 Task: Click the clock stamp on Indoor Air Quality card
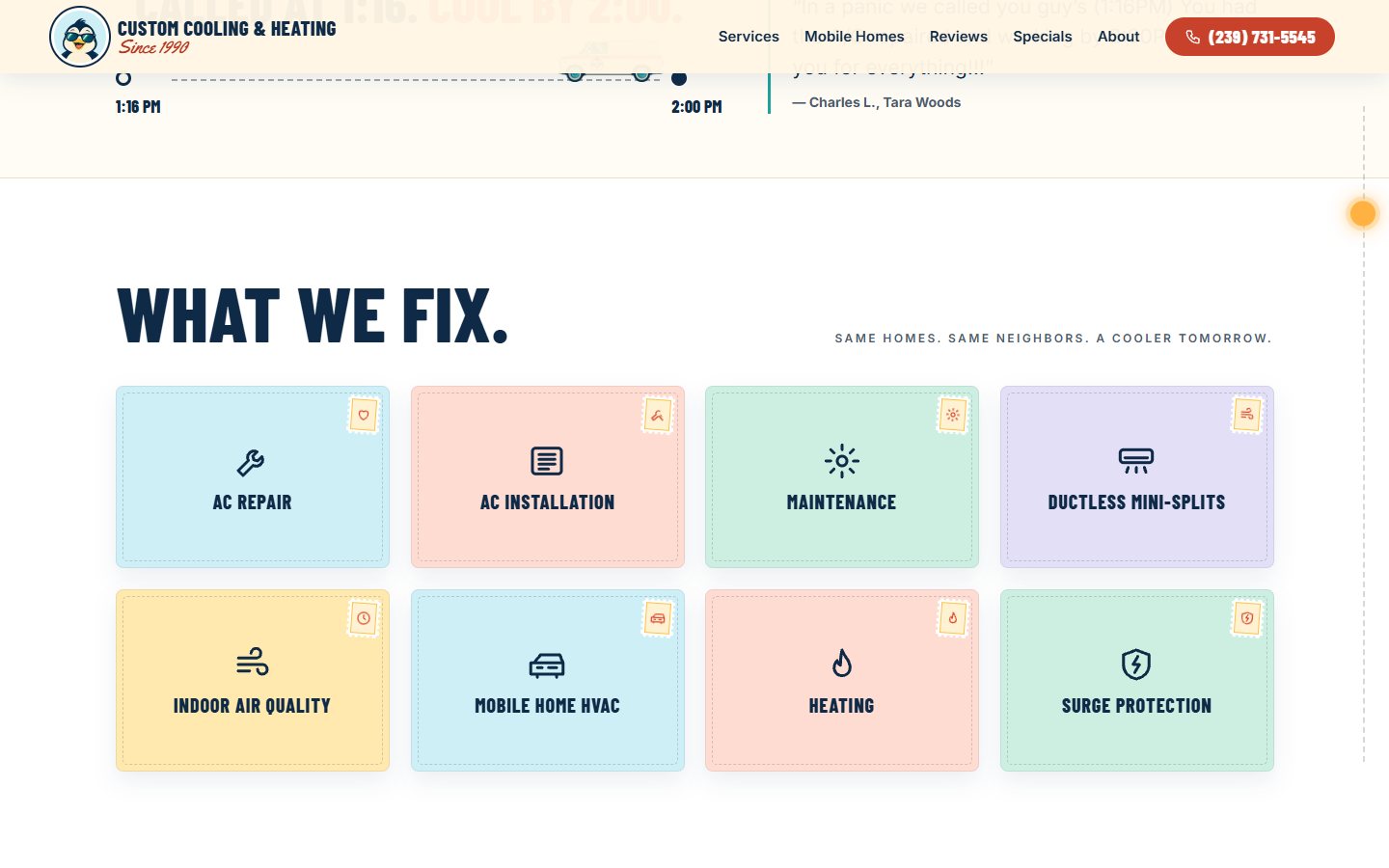coord(364,619)
